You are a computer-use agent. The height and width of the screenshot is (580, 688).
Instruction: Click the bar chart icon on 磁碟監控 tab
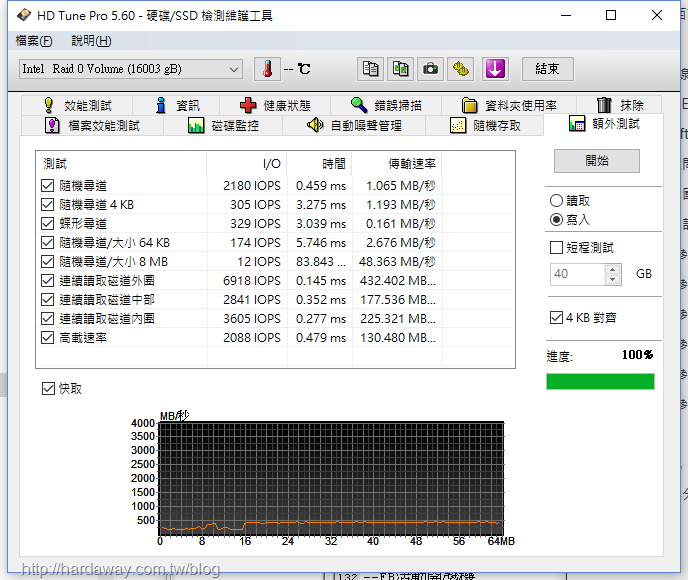[196, 125]
